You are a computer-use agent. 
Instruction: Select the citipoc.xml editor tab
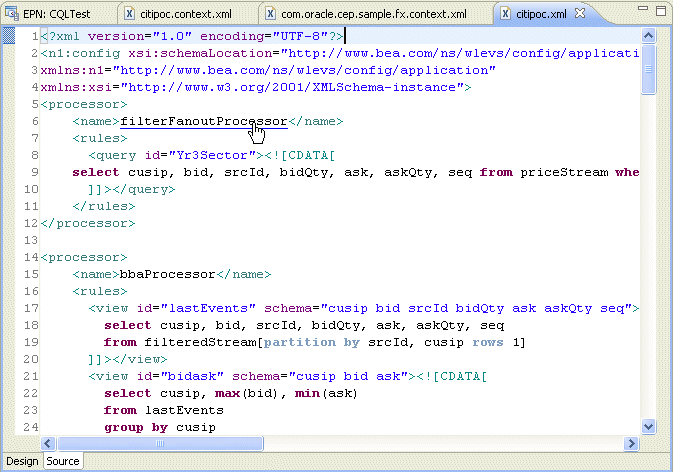tap(541, 14)
